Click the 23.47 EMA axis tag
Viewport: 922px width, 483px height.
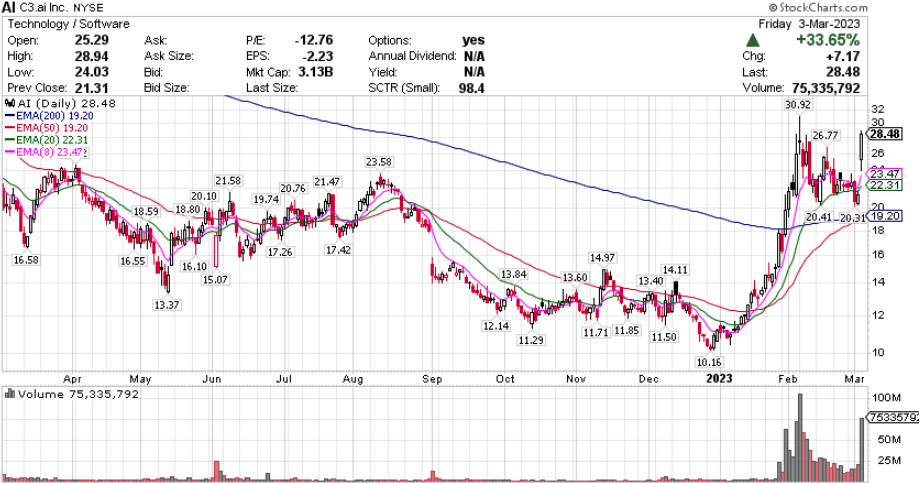(885, 174)
